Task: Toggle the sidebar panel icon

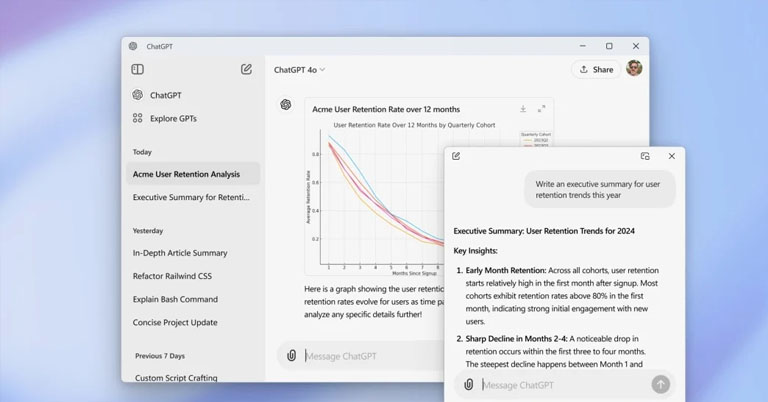Action: (137, 69)
